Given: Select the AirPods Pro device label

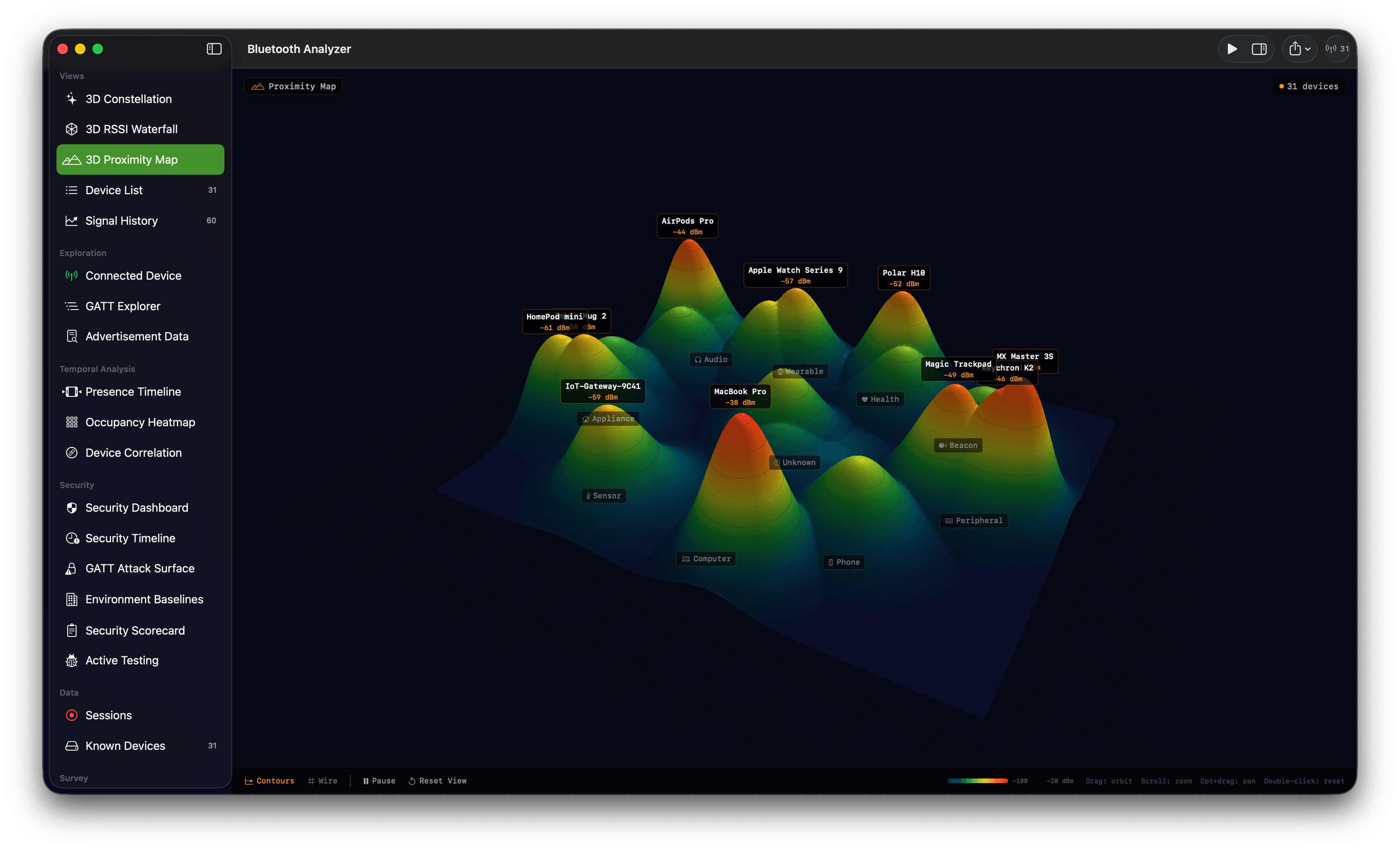Looking at the screenshot, I should click(687, 226).
